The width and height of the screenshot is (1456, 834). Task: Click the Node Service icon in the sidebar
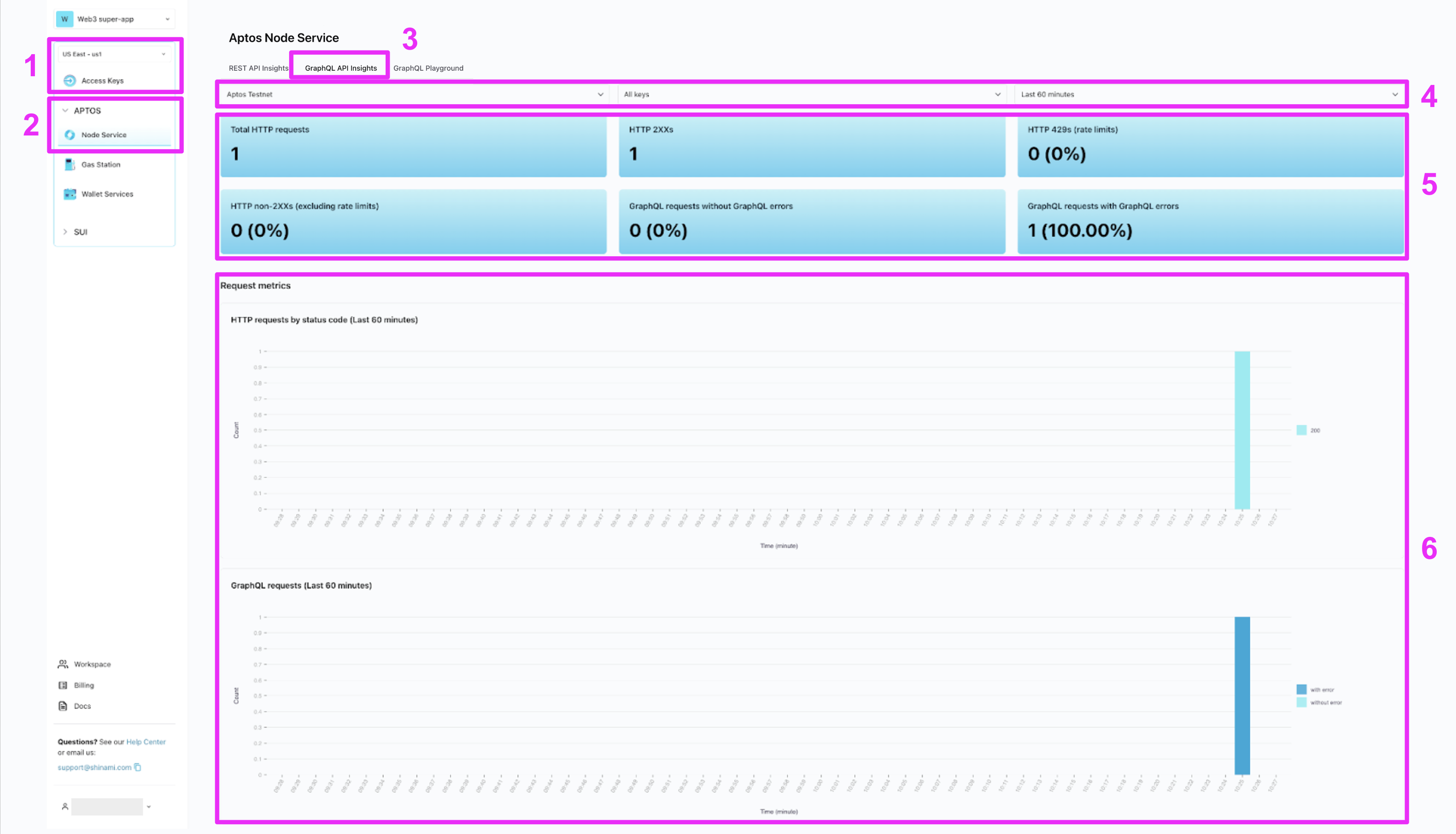click(69, 135)
